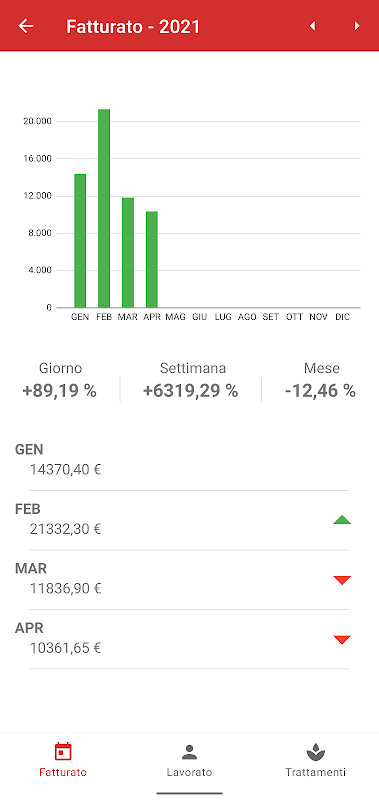Tap the January bar in the chart
The width and height of the screenshot is (379, 800).
coord(80,241)
